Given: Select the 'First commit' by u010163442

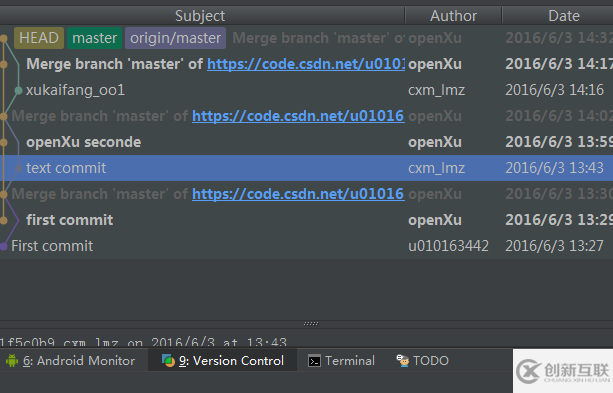Looking at the screenshot, I should (x=306, y=246).
